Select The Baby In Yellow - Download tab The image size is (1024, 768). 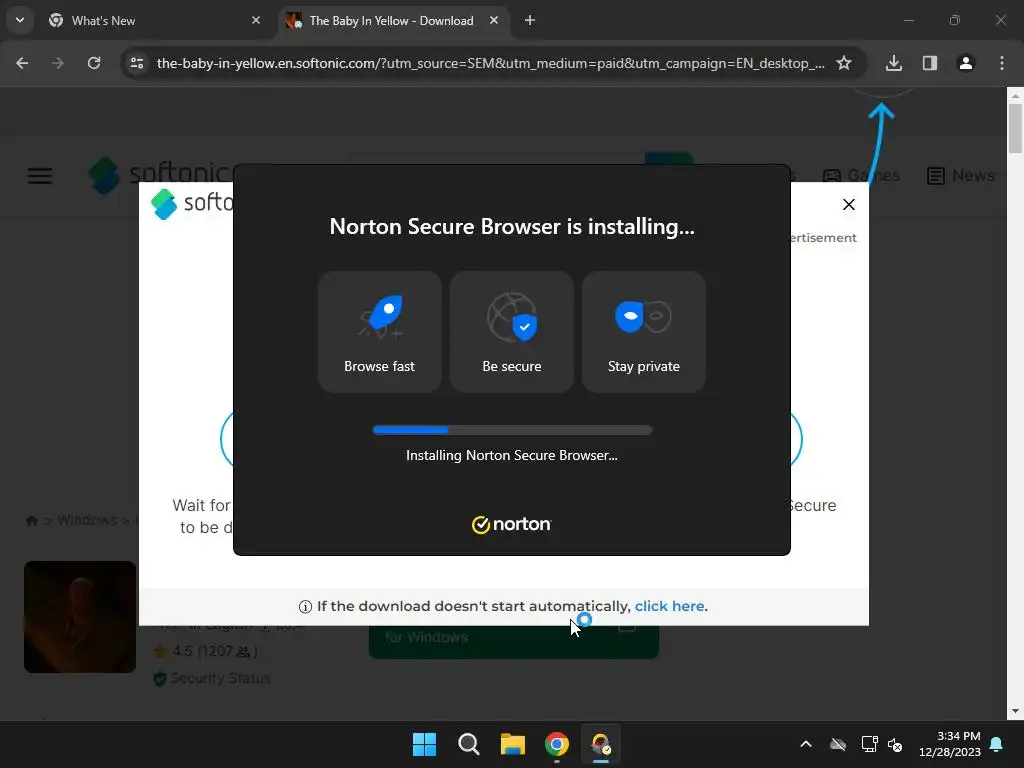pyautogui.click(x=391, y=21)
